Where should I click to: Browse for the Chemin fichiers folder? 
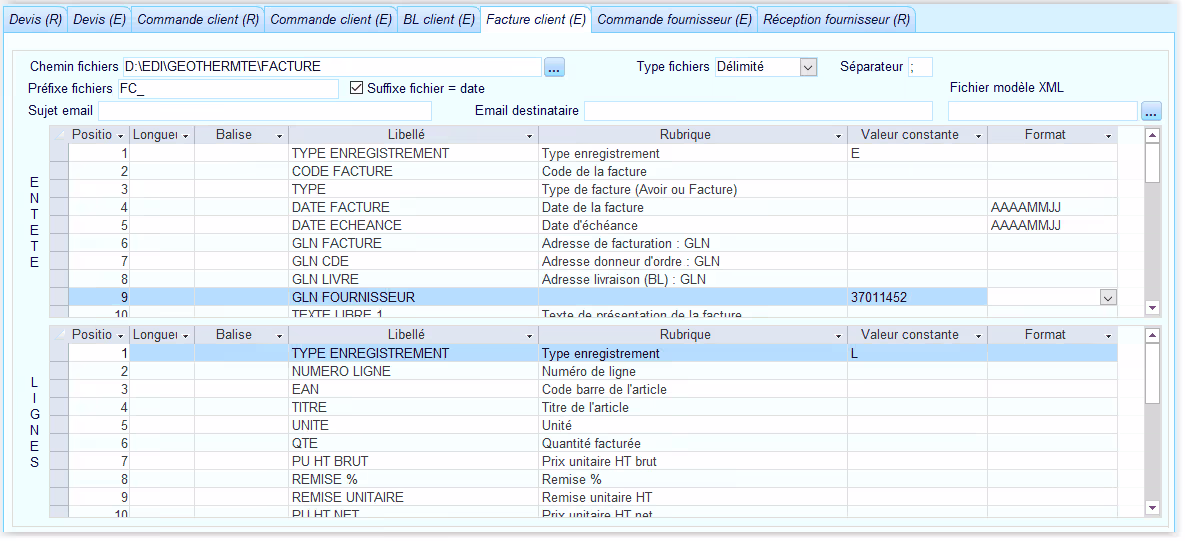554,67
